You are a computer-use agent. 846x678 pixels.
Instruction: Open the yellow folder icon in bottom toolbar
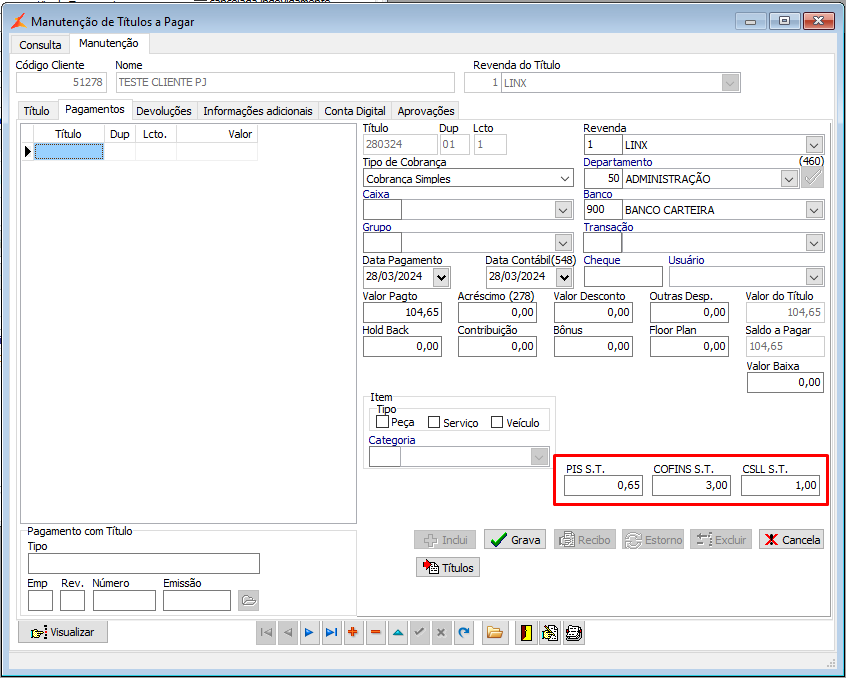(x=493, y=632)
